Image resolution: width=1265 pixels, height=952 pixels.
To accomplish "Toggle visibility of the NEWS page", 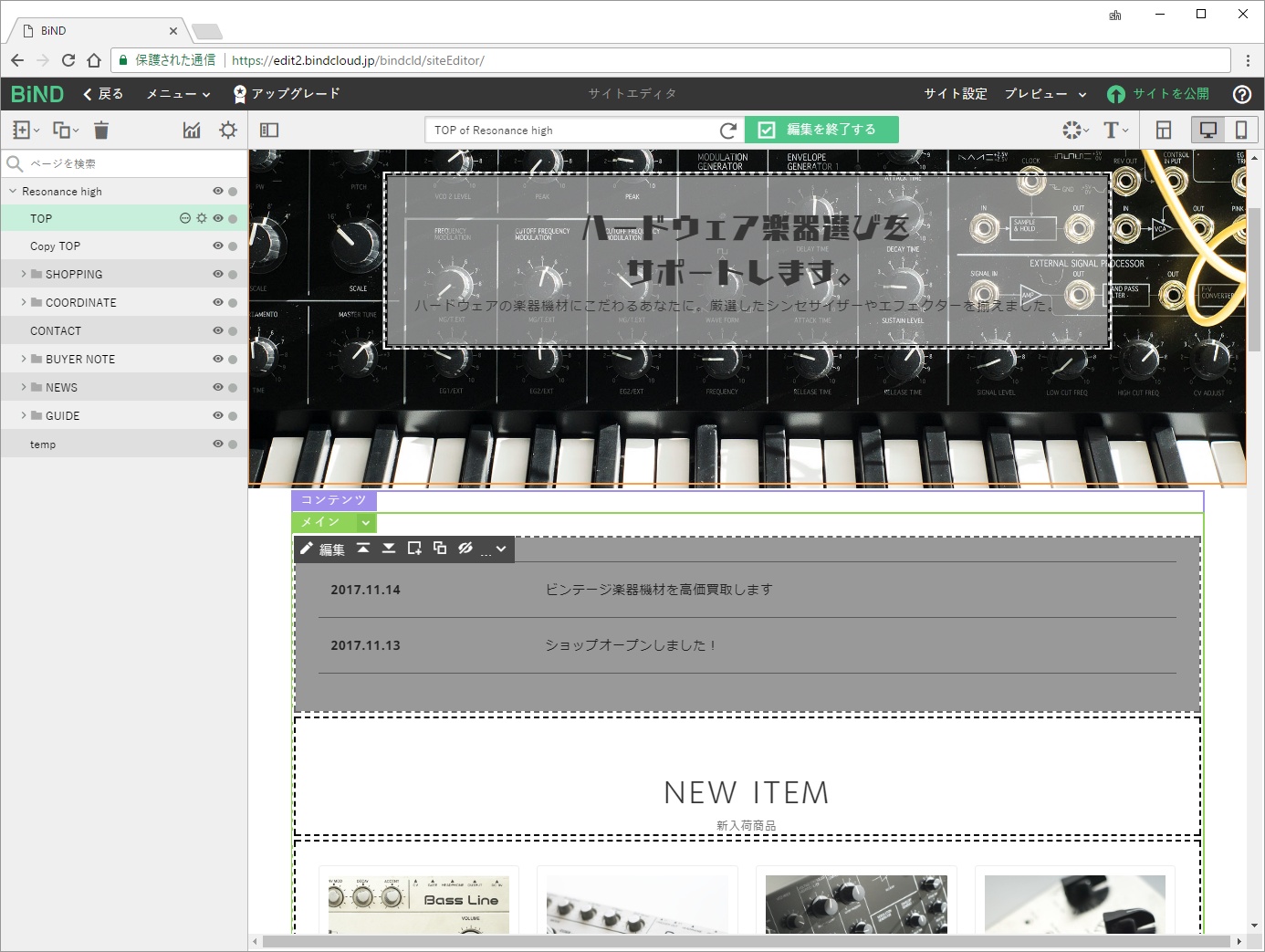I will pyautogui.click(x=216, y=387).
